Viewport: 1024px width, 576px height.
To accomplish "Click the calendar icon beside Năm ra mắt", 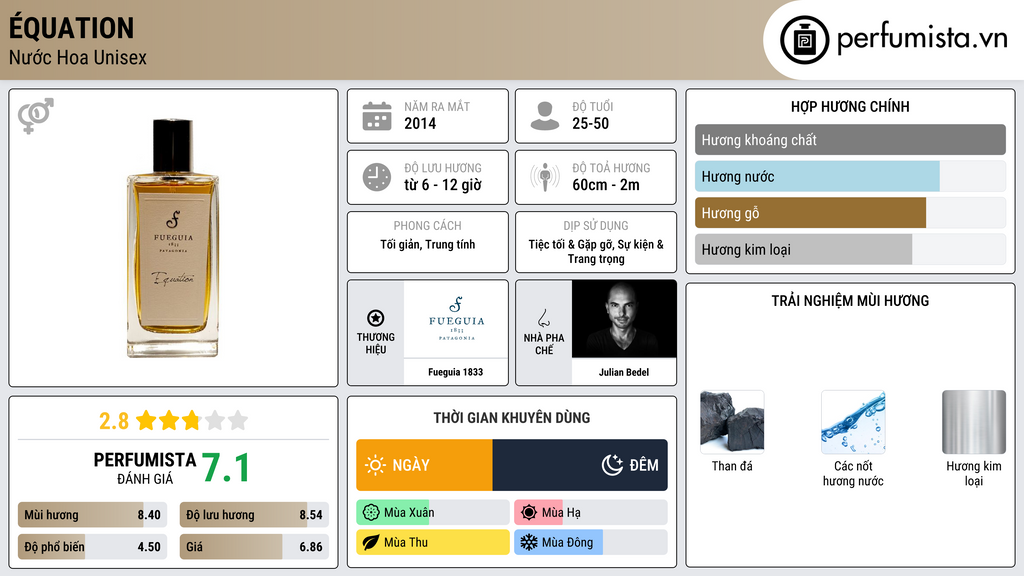I will 377,116.
